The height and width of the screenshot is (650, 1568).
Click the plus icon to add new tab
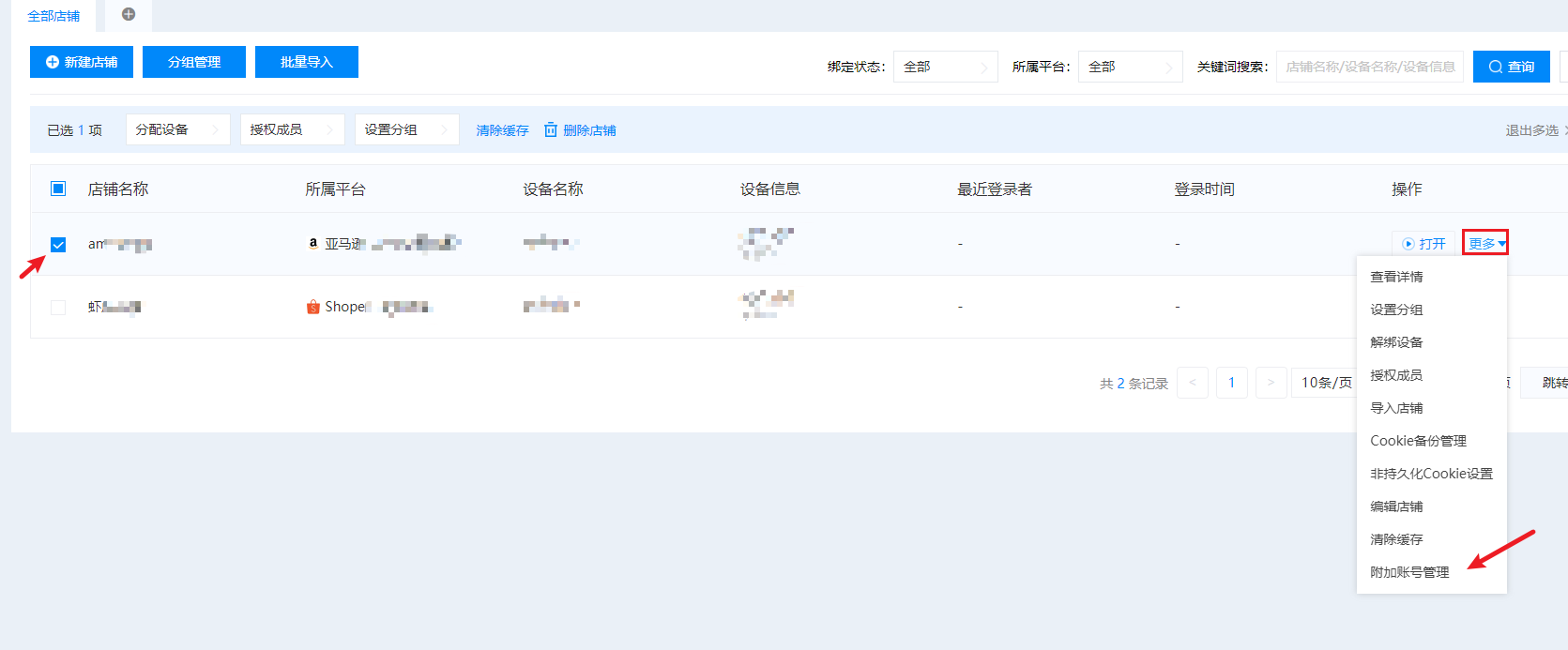(129, 14)
